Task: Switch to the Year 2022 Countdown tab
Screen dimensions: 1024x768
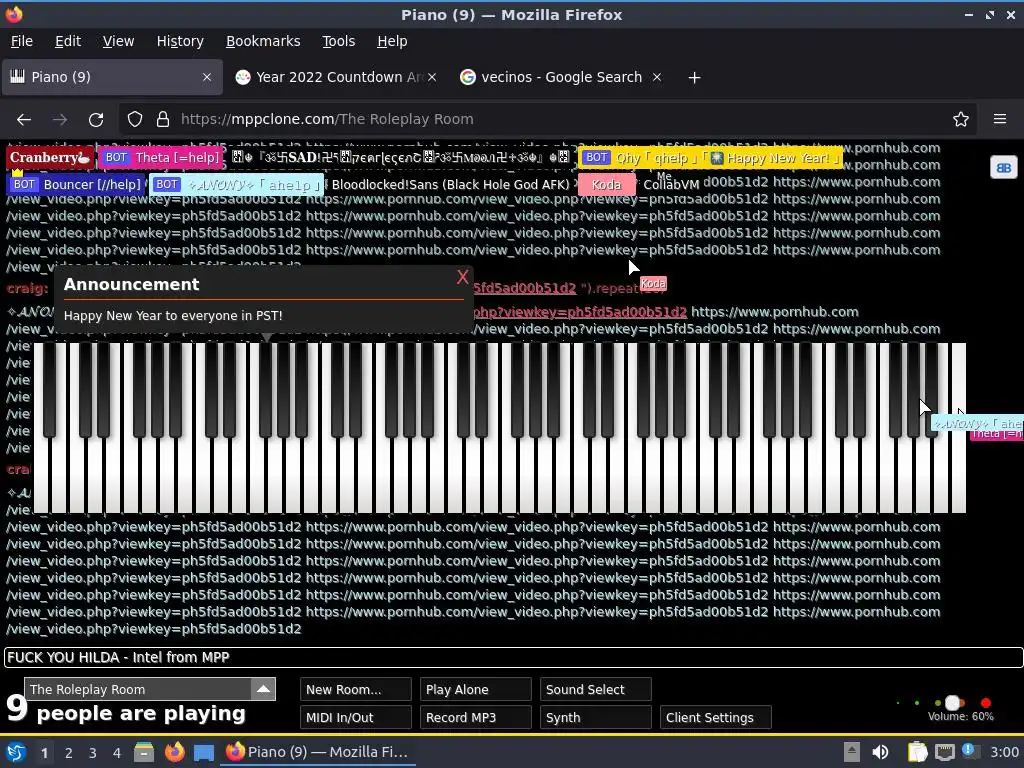Action: click(336, 77)
